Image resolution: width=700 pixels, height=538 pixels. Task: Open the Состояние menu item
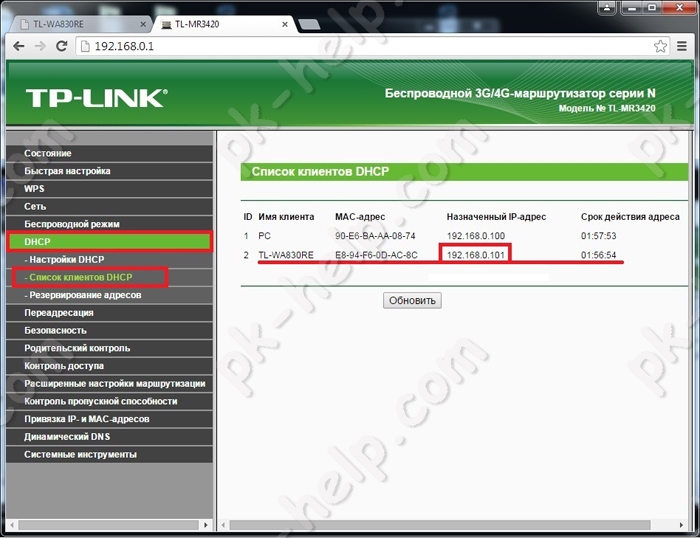(x=109, y=153)
